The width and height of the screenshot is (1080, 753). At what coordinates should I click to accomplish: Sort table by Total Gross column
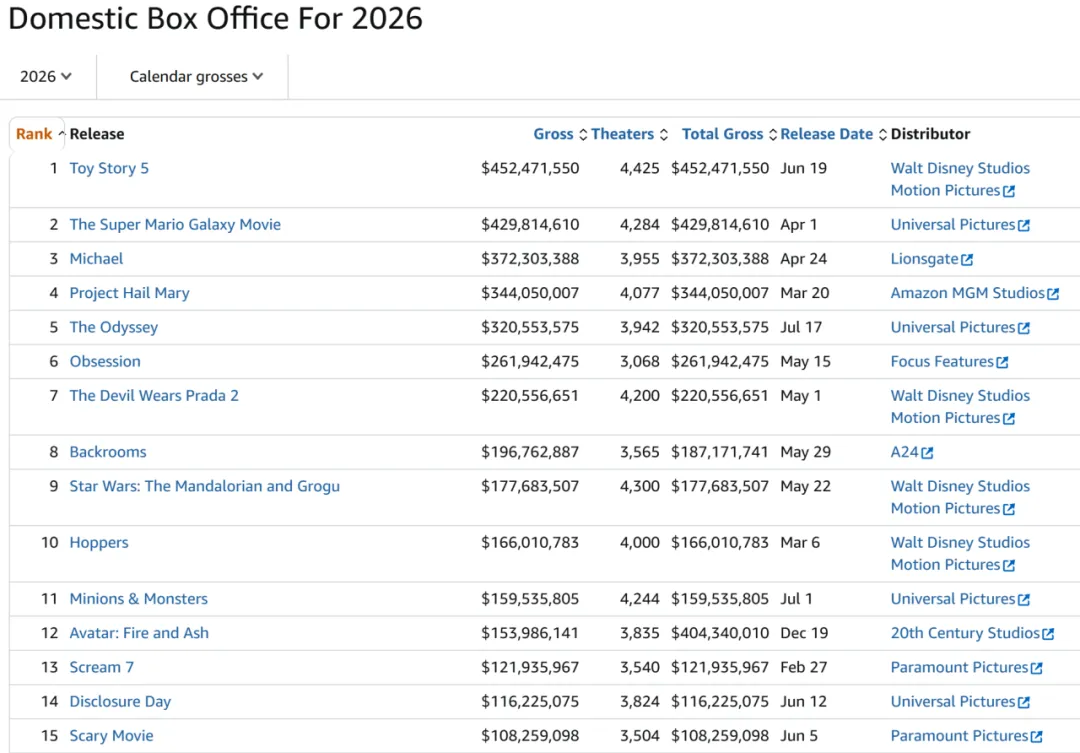[x=722, y=134]
